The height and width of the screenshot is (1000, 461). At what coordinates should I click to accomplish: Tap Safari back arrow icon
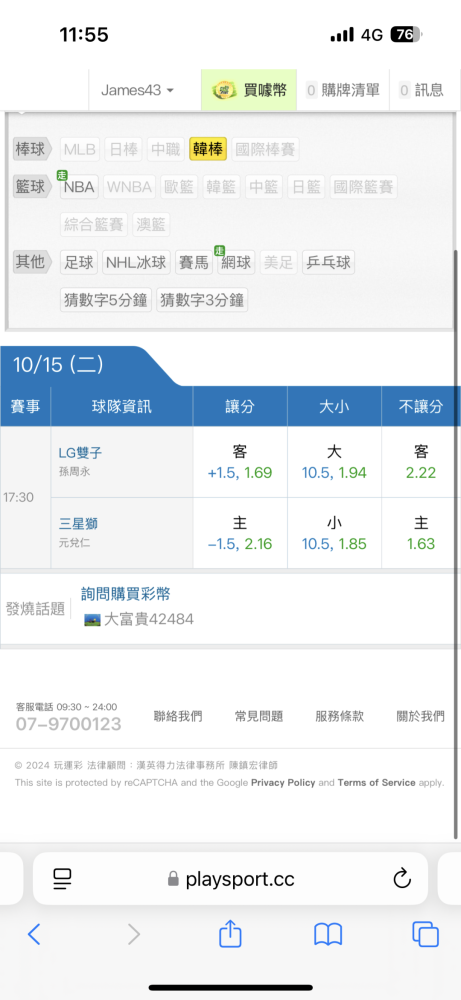pyautogui.click(x=34, y=934)
